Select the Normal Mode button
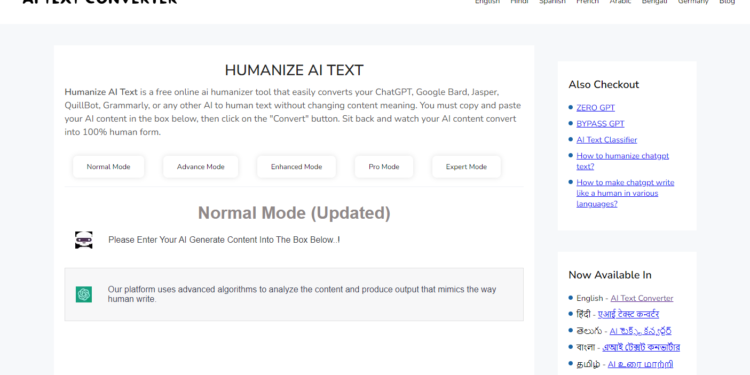Viewport: 750px width, 375px height. (x=108, y=167)
